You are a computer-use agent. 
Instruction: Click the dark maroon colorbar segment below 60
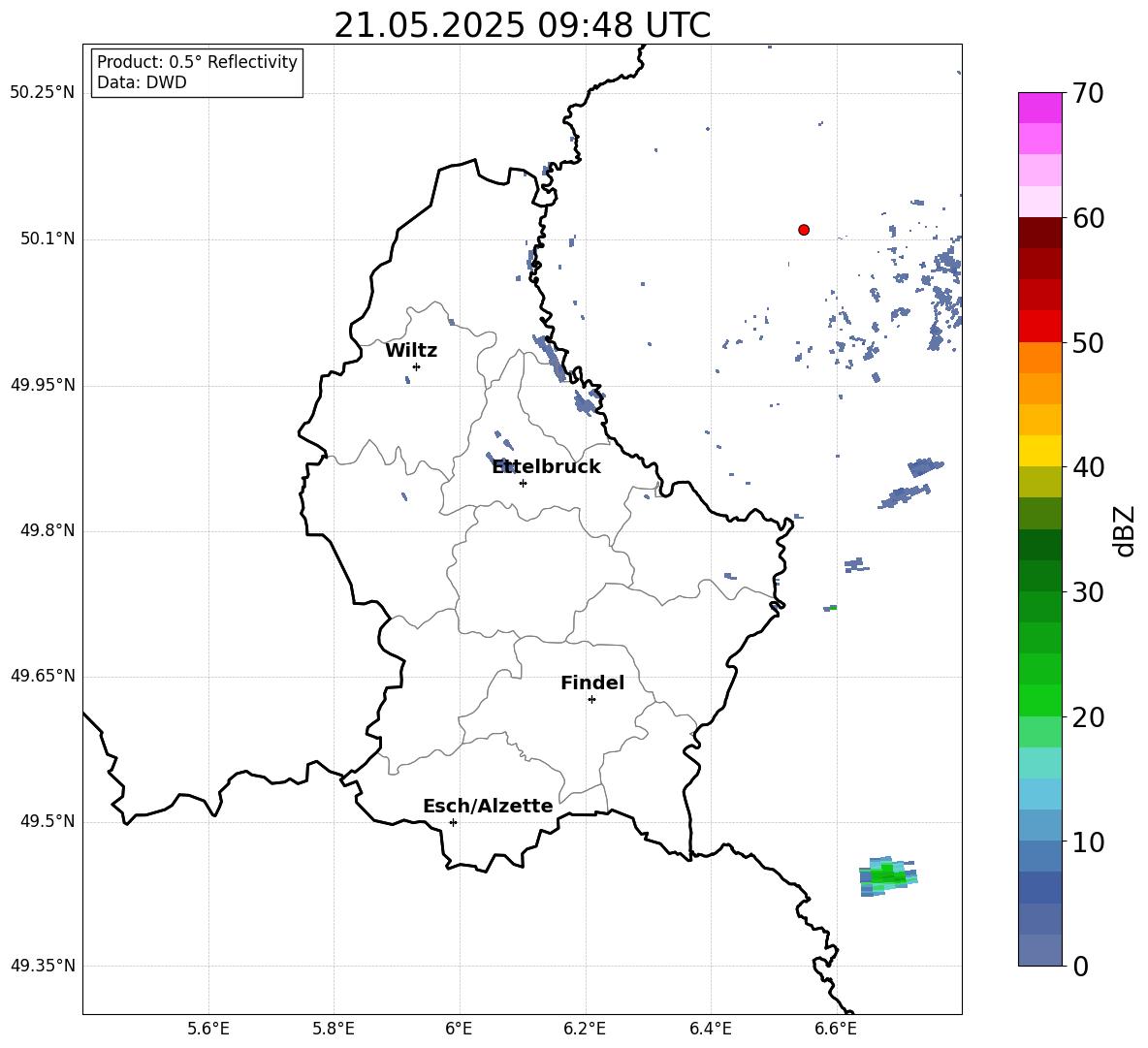click(1039, 233)
